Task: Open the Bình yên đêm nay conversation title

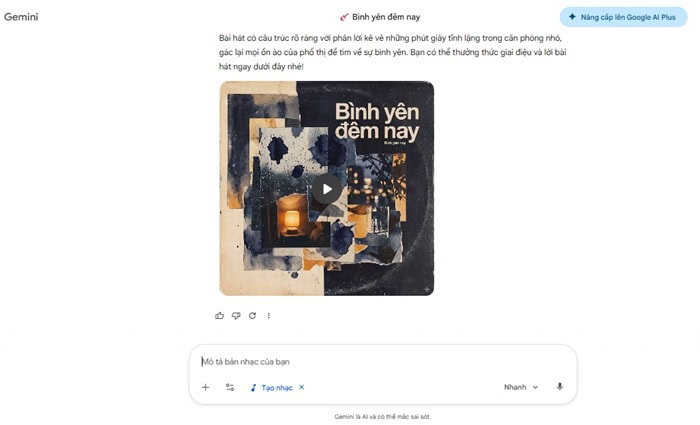Action: coord(386,17)
